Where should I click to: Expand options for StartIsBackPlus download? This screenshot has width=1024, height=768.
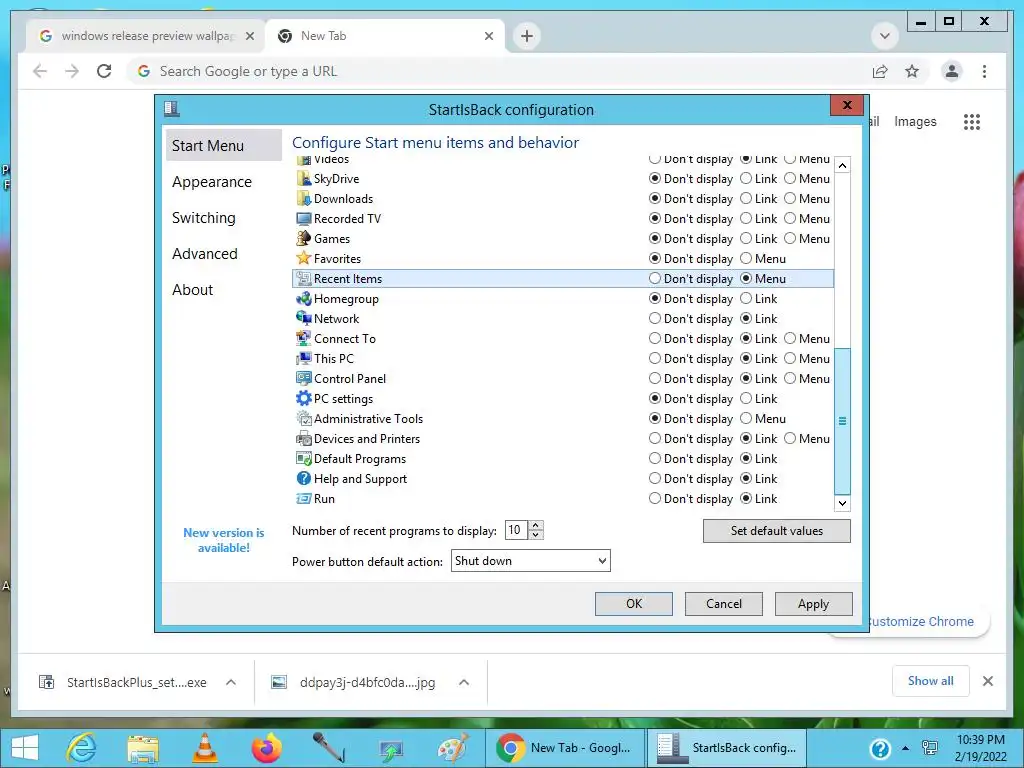pos(231,682)
